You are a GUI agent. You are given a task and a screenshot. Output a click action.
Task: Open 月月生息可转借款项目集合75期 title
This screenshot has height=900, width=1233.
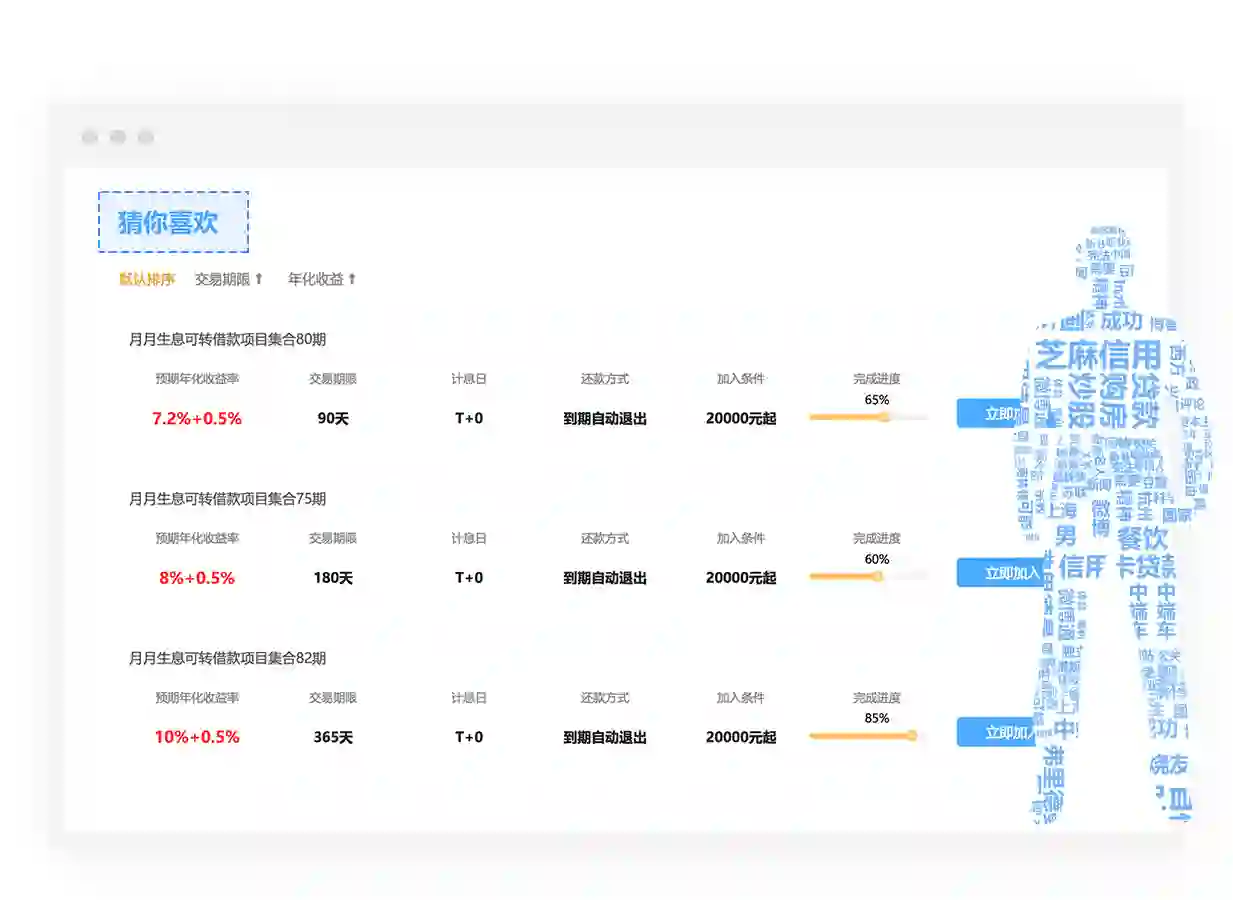tap(227, 499)
